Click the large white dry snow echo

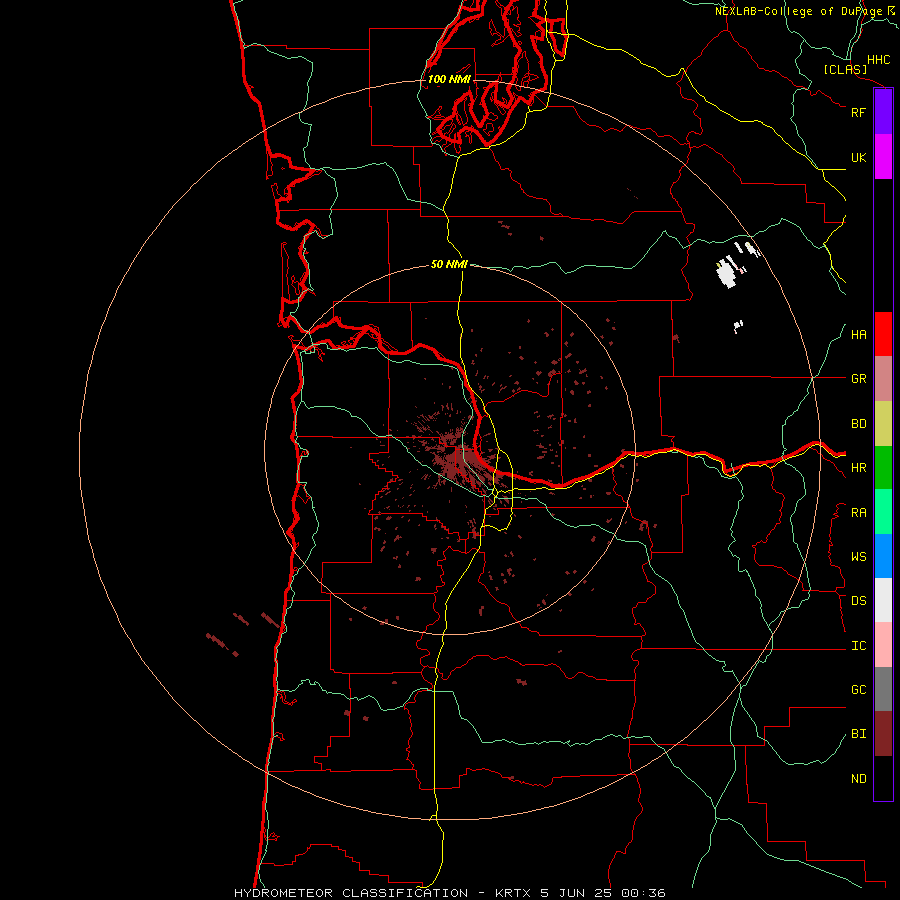pos(727,273)
